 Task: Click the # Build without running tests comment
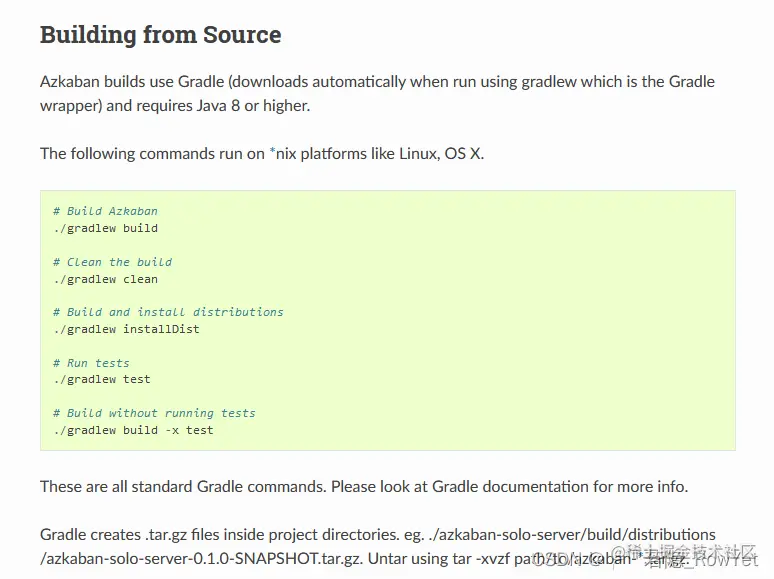tap(154, 413)
